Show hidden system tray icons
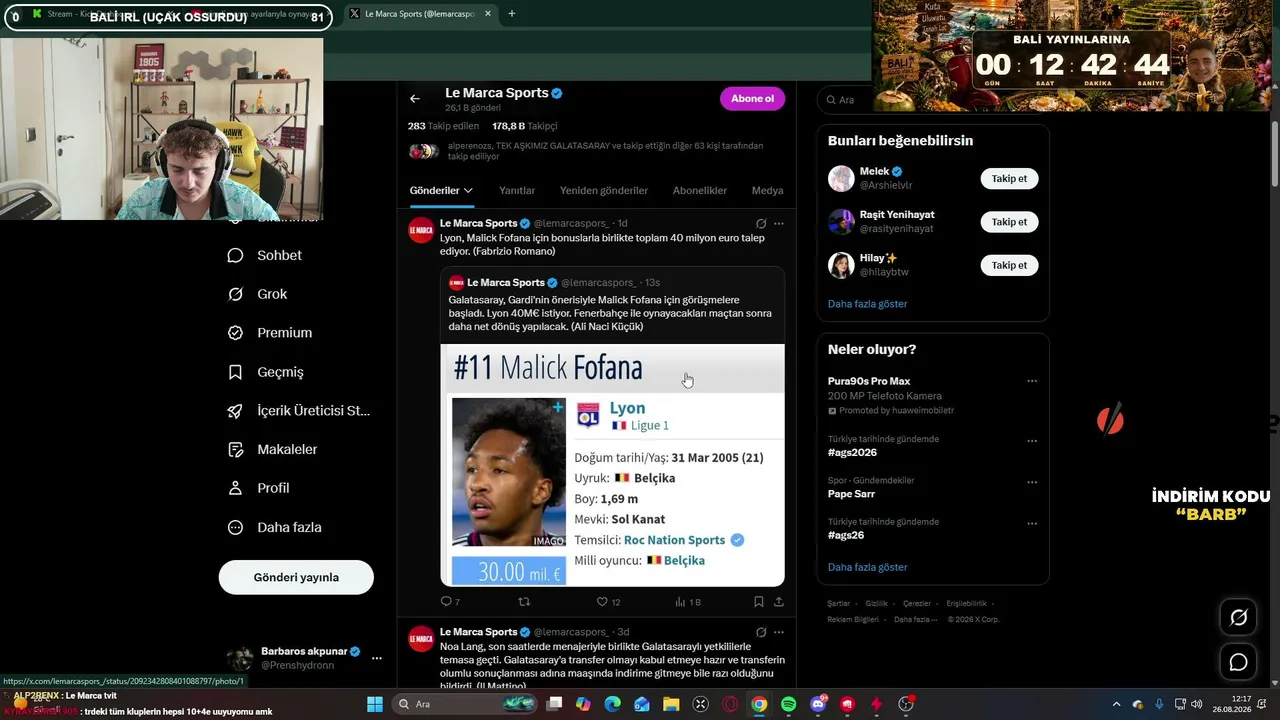Image resolution: width=1280 pixels, height=720 pixels. (x=1117, y=704)
